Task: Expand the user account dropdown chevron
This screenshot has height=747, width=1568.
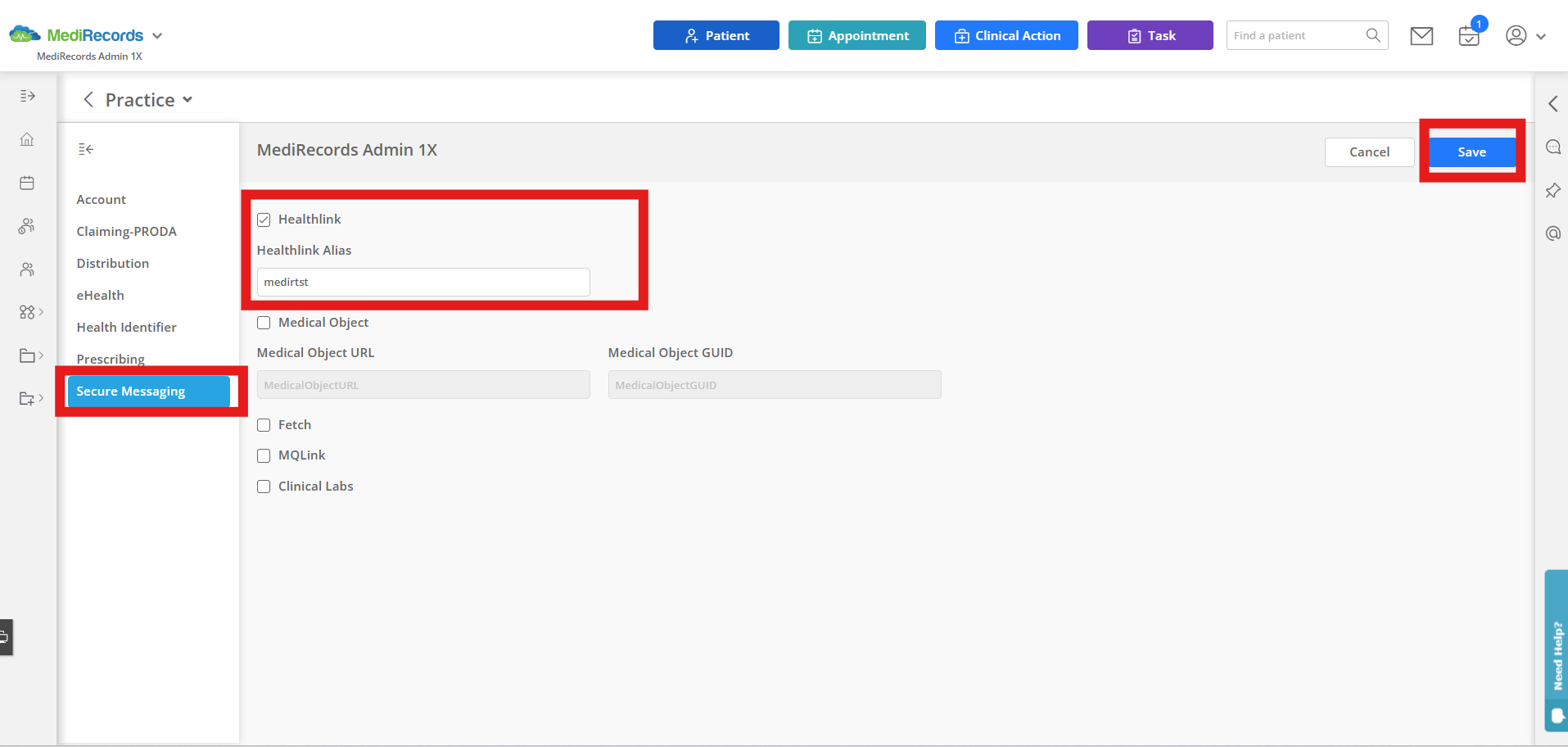Action: [1541, 37]
